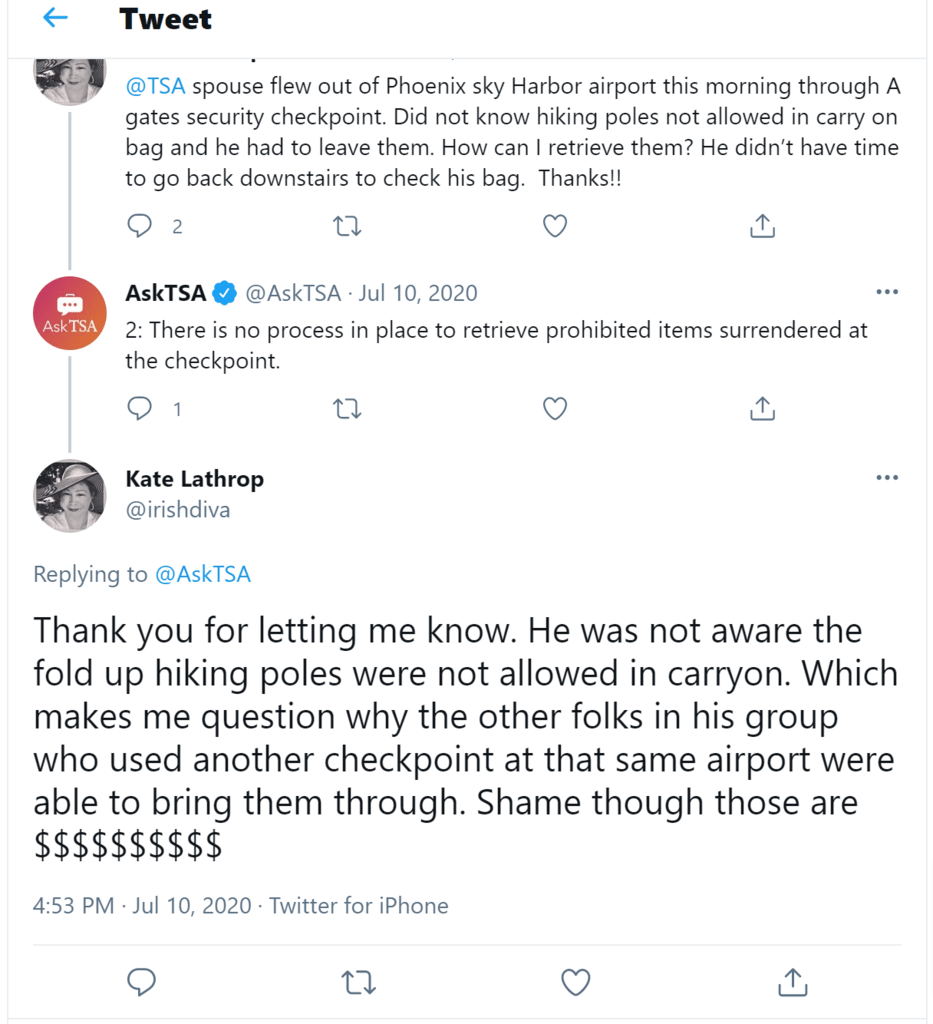The image size is (933, 1024).
Task: Share the AskTSA reply
Action: coord(762,409)
